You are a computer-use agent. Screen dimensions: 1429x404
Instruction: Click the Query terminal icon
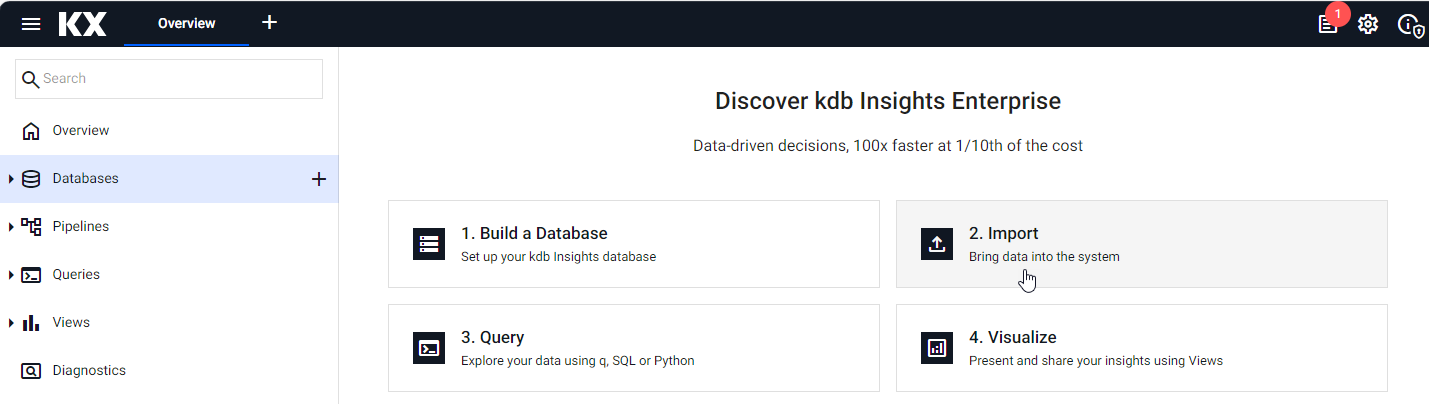click(429, 348)
